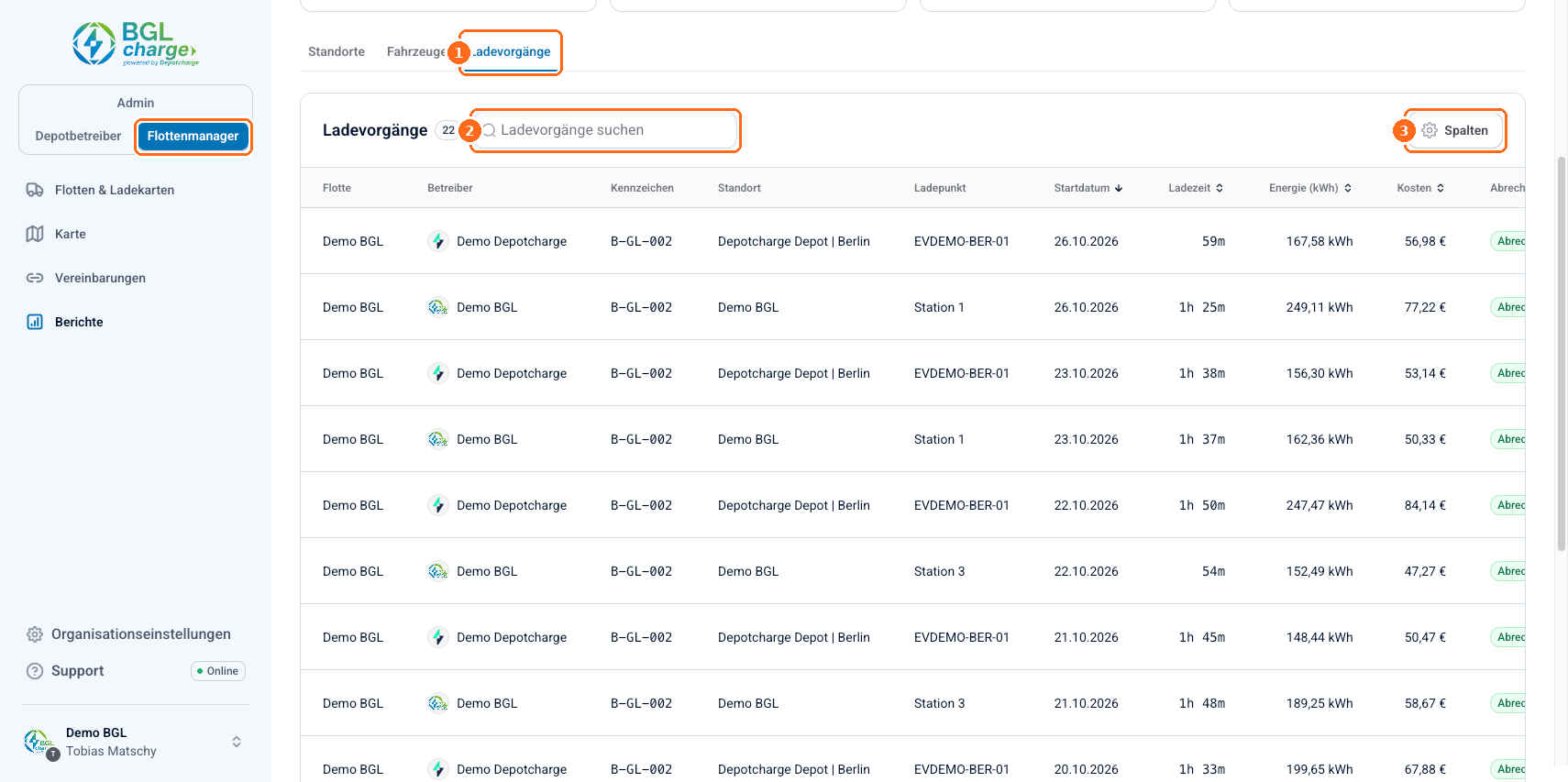The height and width of the screenshot is (782, 1568).
Task: Switch to Flottenmanager role
Action: click(x=193, y=136)
